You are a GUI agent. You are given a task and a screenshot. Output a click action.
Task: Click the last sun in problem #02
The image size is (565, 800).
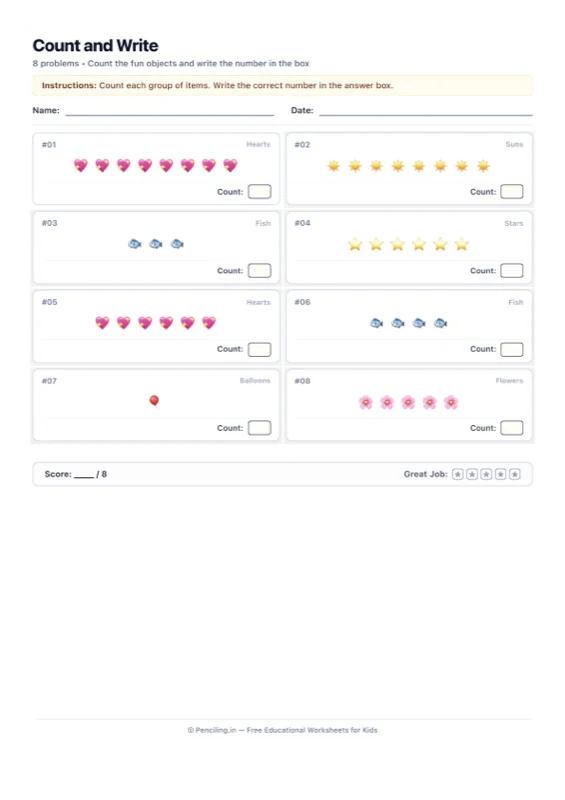(x=483, y=166)
